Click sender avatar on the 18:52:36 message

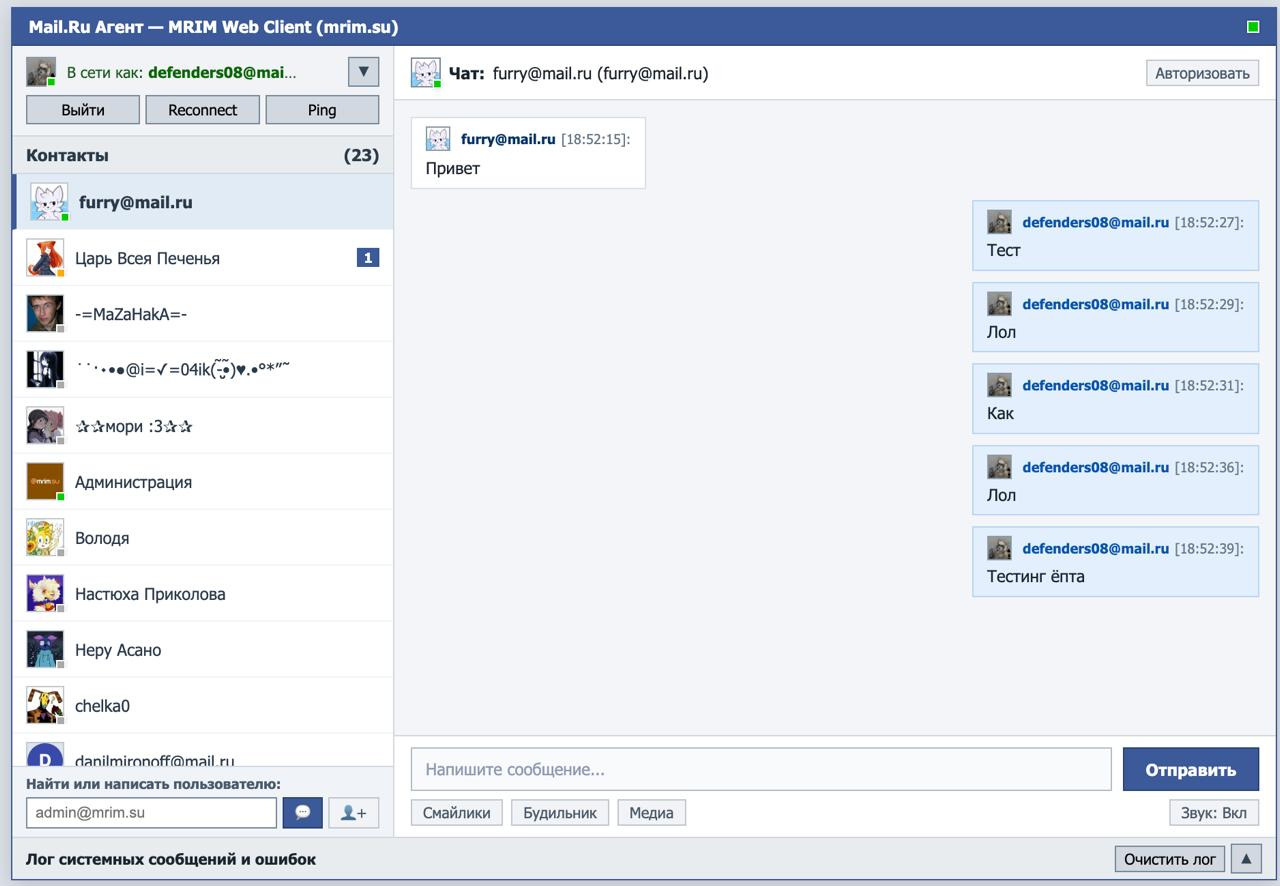point(999,467)
